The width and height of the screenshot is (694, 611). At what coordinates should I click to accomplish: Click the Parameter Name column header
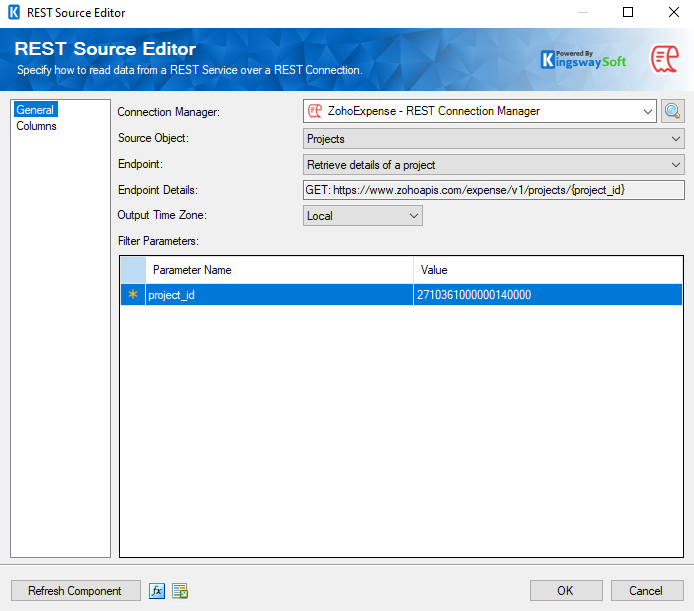[x=279, y=270]
